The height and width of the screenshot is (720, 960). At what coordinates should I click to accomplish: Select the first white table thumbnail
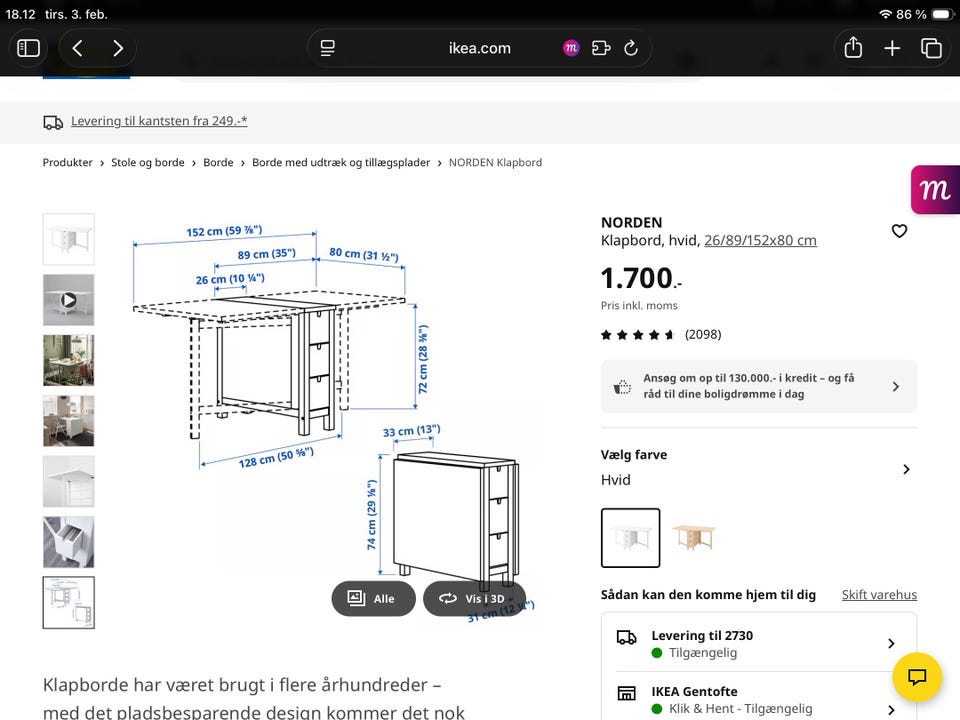point(69,239)
